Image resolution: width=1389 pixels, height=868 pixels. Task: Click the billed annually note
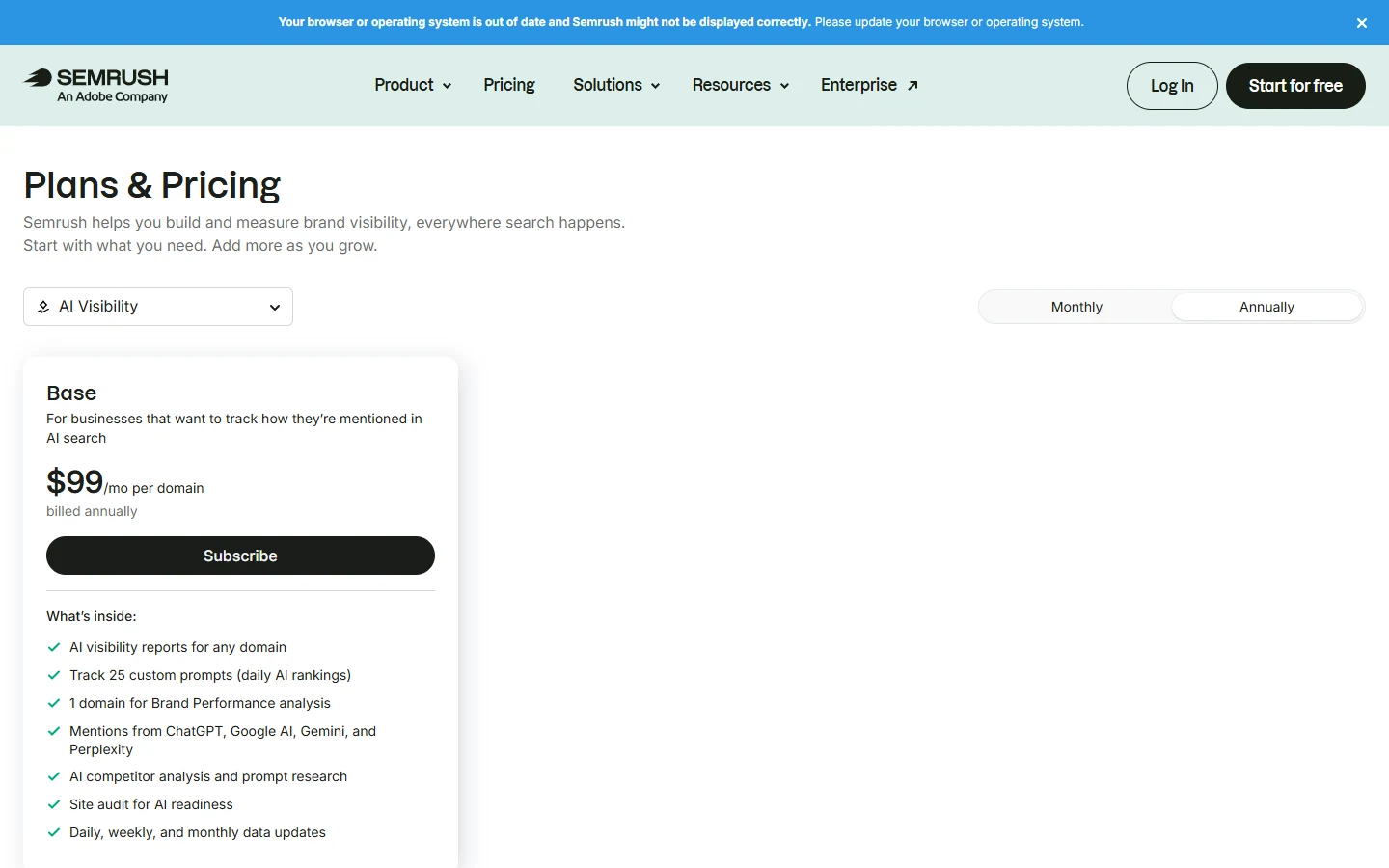pyautogui.click(x=92, y=511)
